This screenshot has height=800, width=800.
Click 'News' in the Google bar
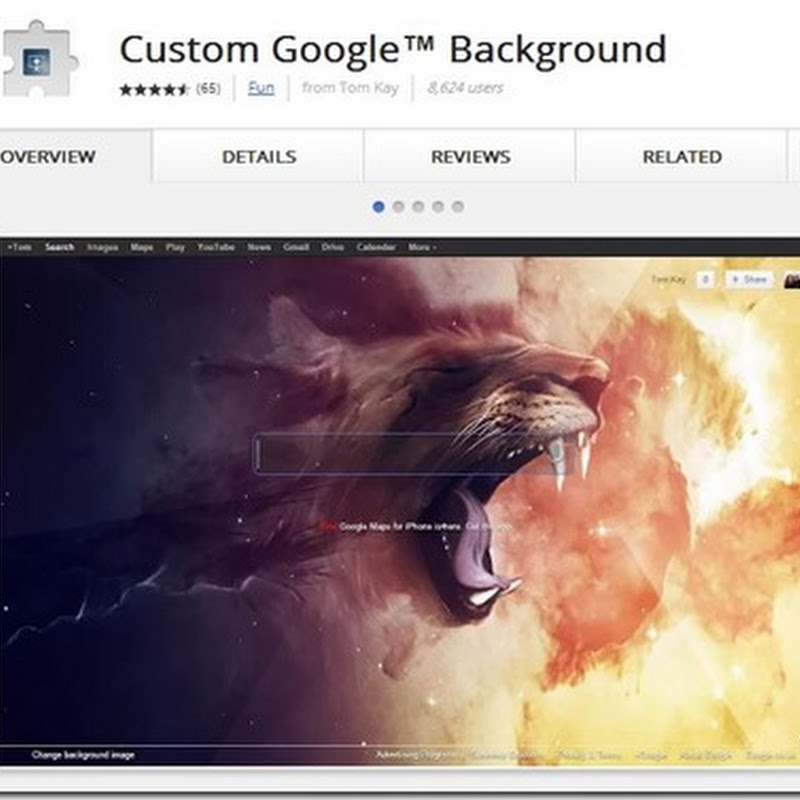(259, 247)
